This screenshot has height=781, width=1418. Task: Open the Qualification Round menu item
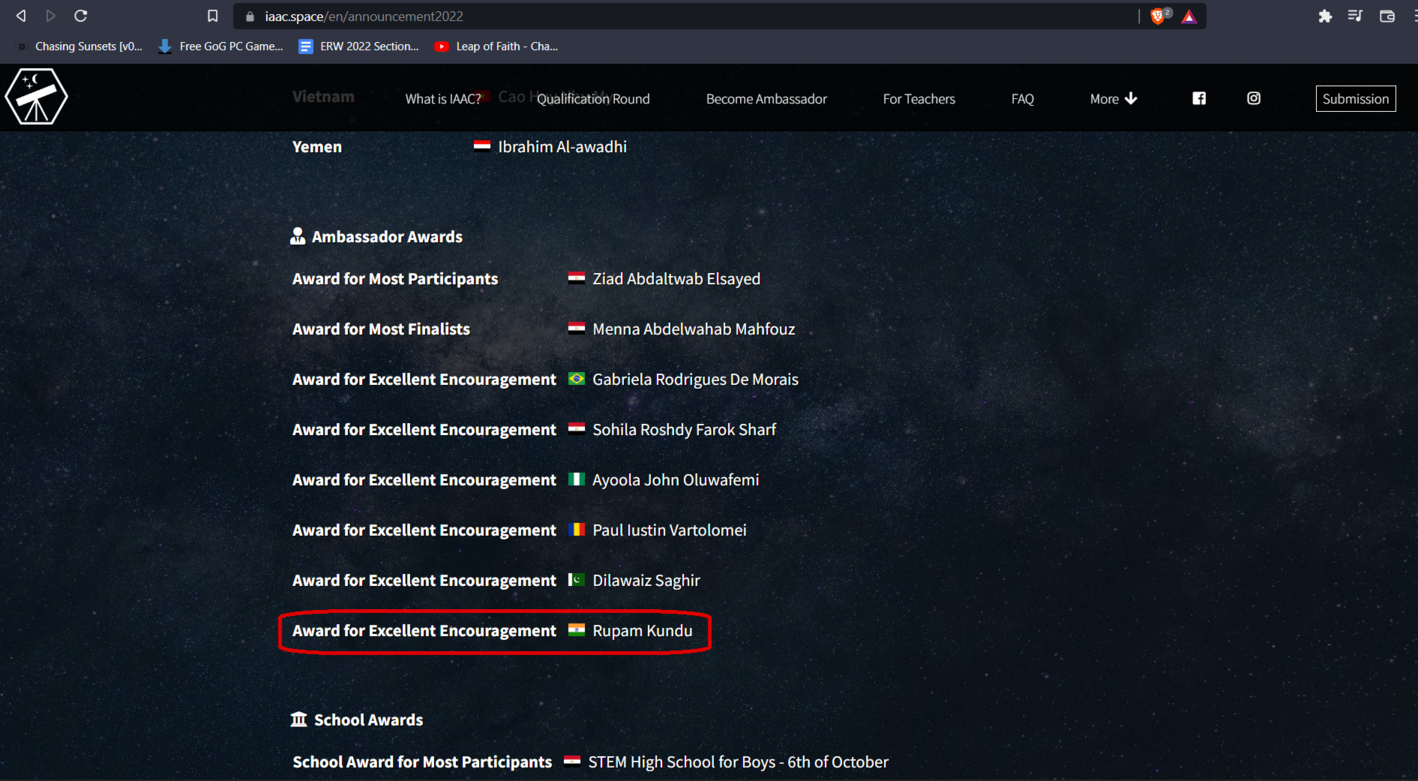(x=593, y=98)
